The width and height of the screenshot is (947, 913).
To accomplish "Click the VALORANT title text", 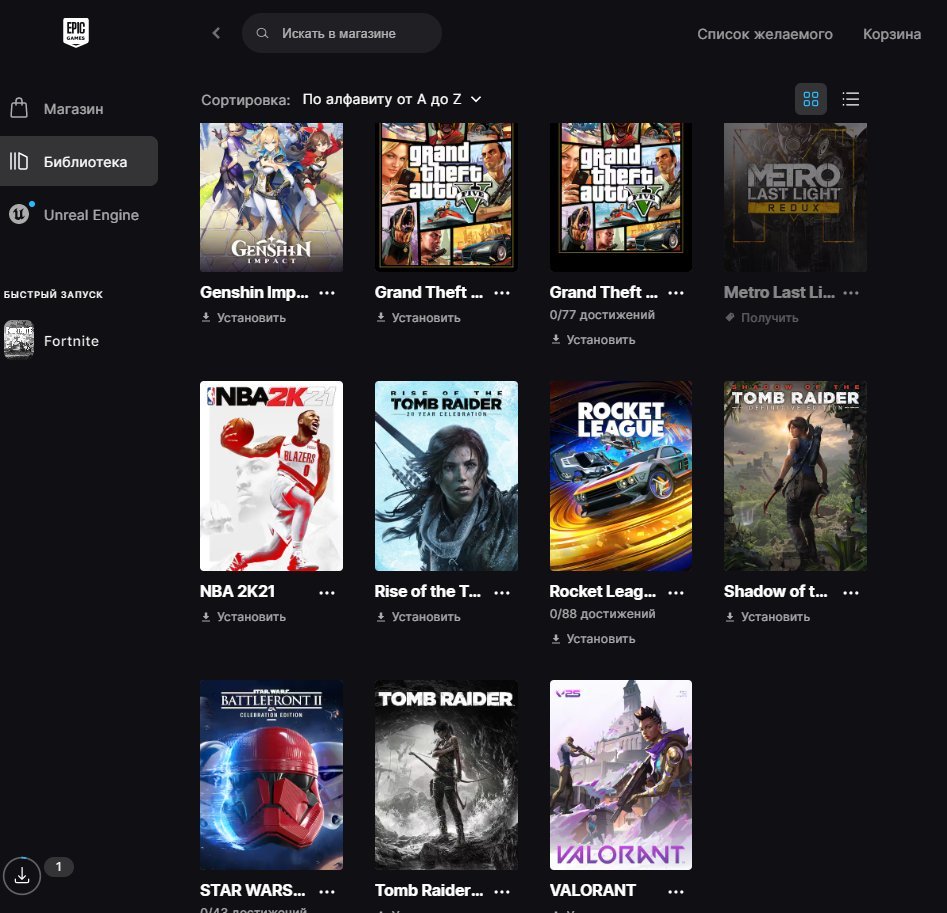I will click(x=592, y=890).
